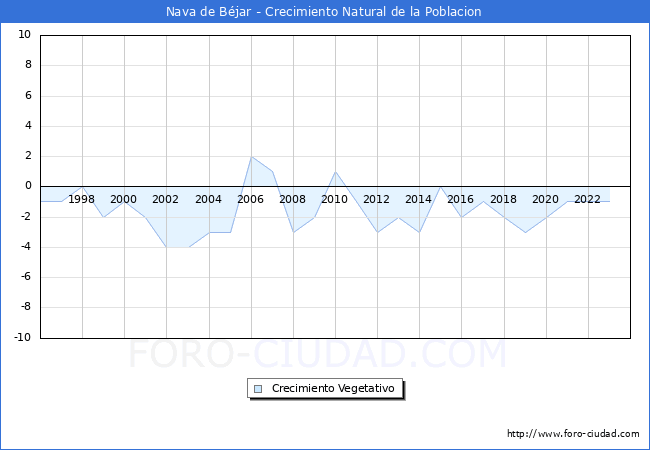Select the 2002 year label
The height and width of the screenshot is (450, 650).
(x=165, y=199)
